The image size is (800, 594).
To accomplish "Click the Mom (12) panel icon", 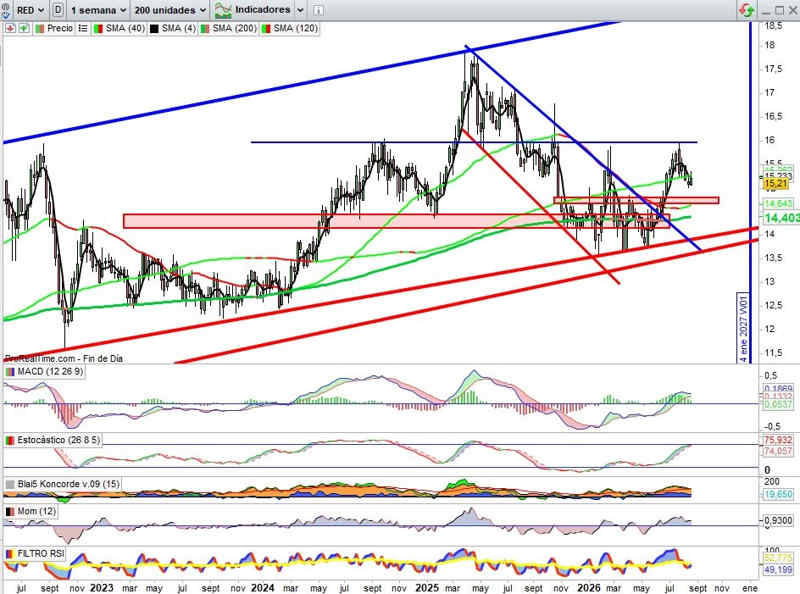I will [9, 511].
